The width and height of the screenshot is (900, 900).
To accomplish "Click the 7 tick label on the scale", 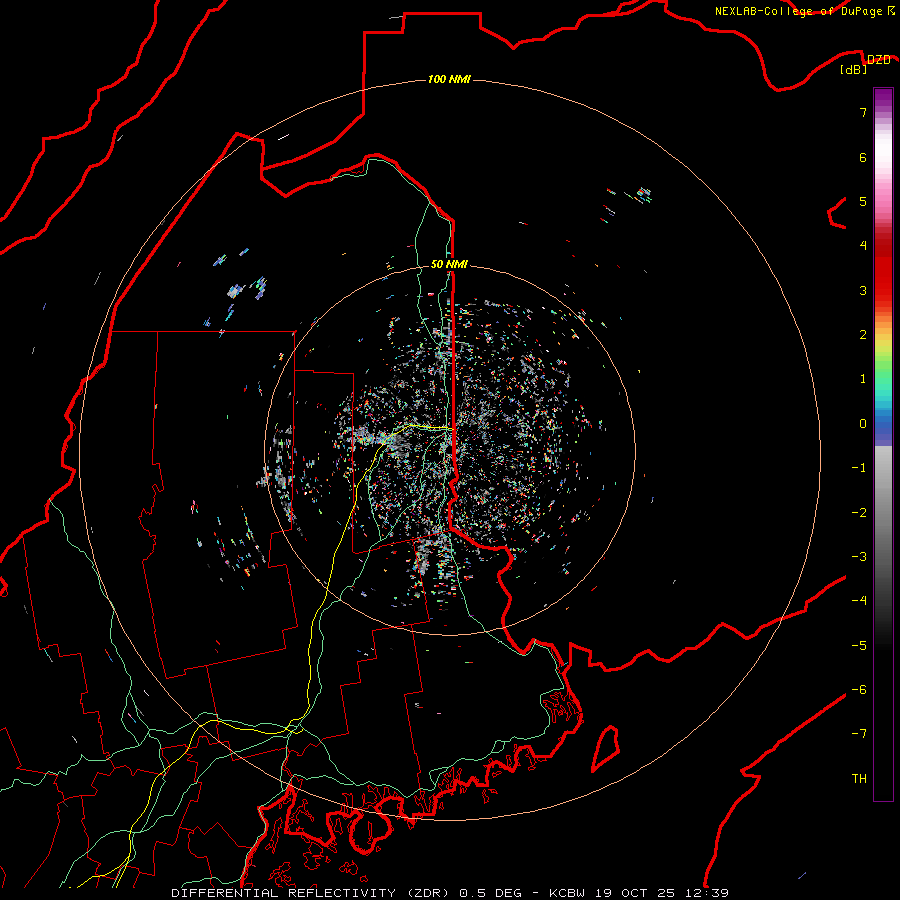I will tap(863, 112).
